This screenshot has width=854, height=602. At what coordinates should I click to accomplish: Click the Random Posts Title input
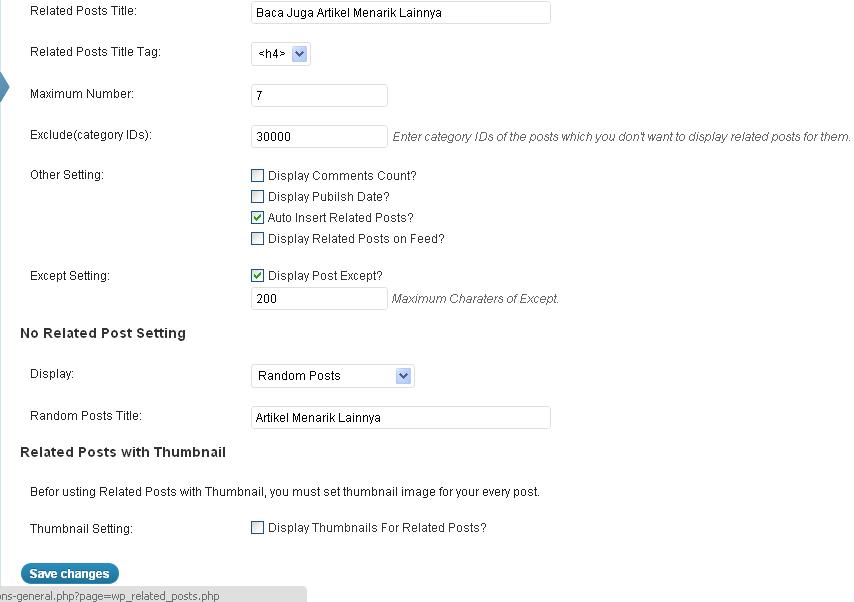point(400,418)
